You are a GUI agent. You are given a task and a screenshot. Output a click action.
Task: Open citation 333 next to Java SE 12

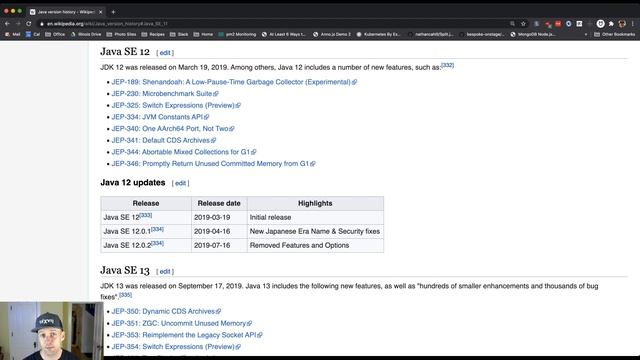pyautogui.click(x=146, y=215)
